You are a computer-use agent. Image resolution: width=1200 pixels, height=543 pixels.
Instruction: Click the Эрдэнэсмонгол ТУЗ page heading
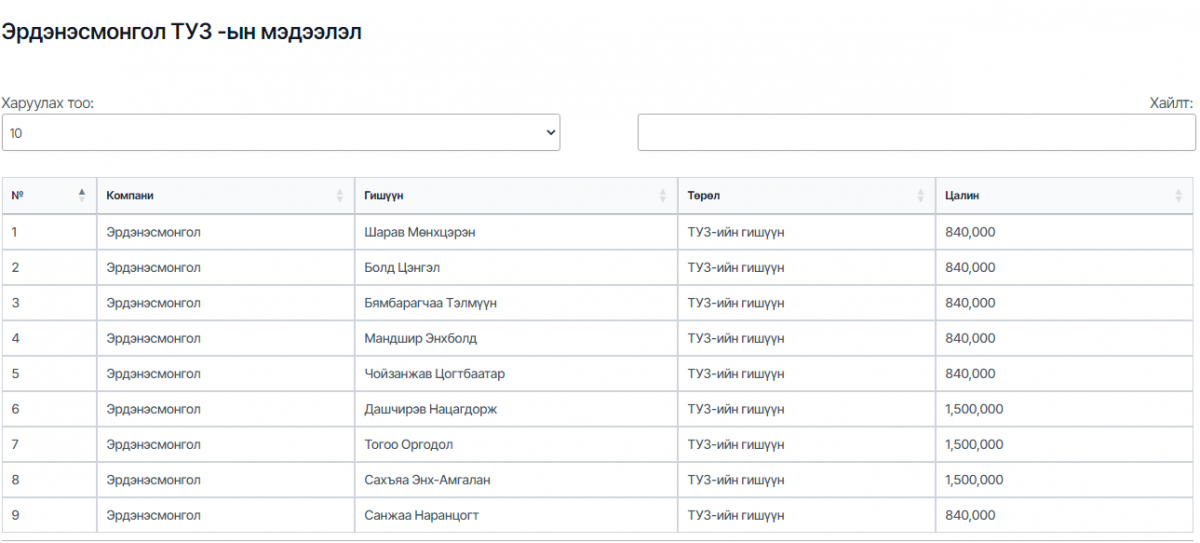[181, 32]
